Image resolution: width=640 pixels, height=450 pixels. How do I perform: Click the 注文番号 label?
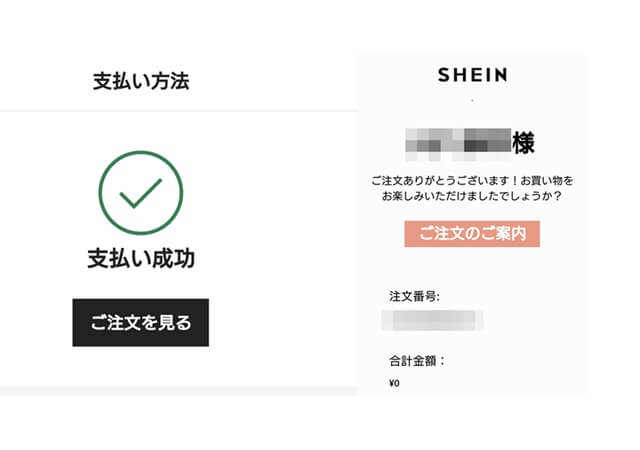[414, 296]
